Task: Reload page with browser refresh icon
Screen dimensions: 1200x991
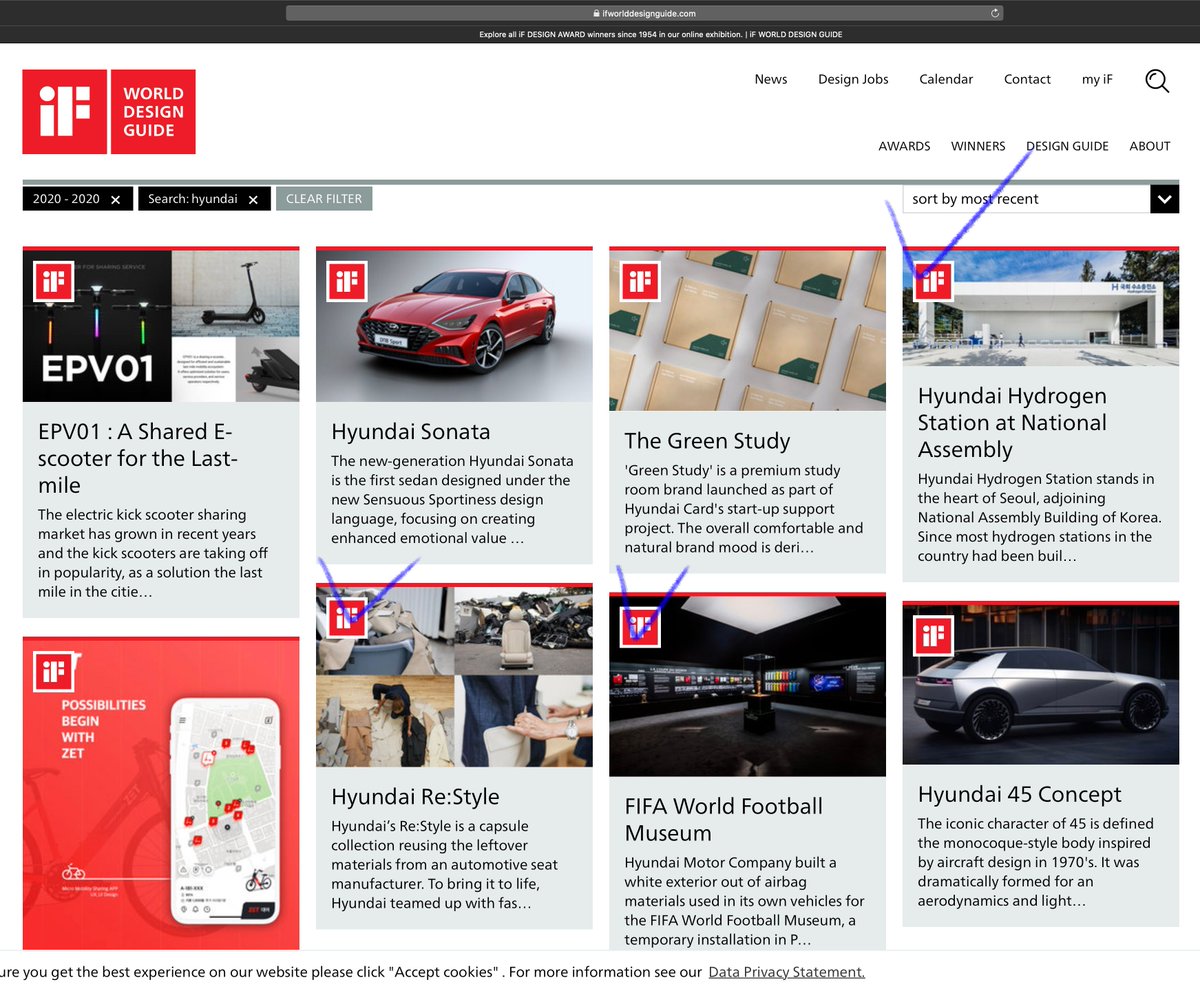Action: [x=995, y=13]
